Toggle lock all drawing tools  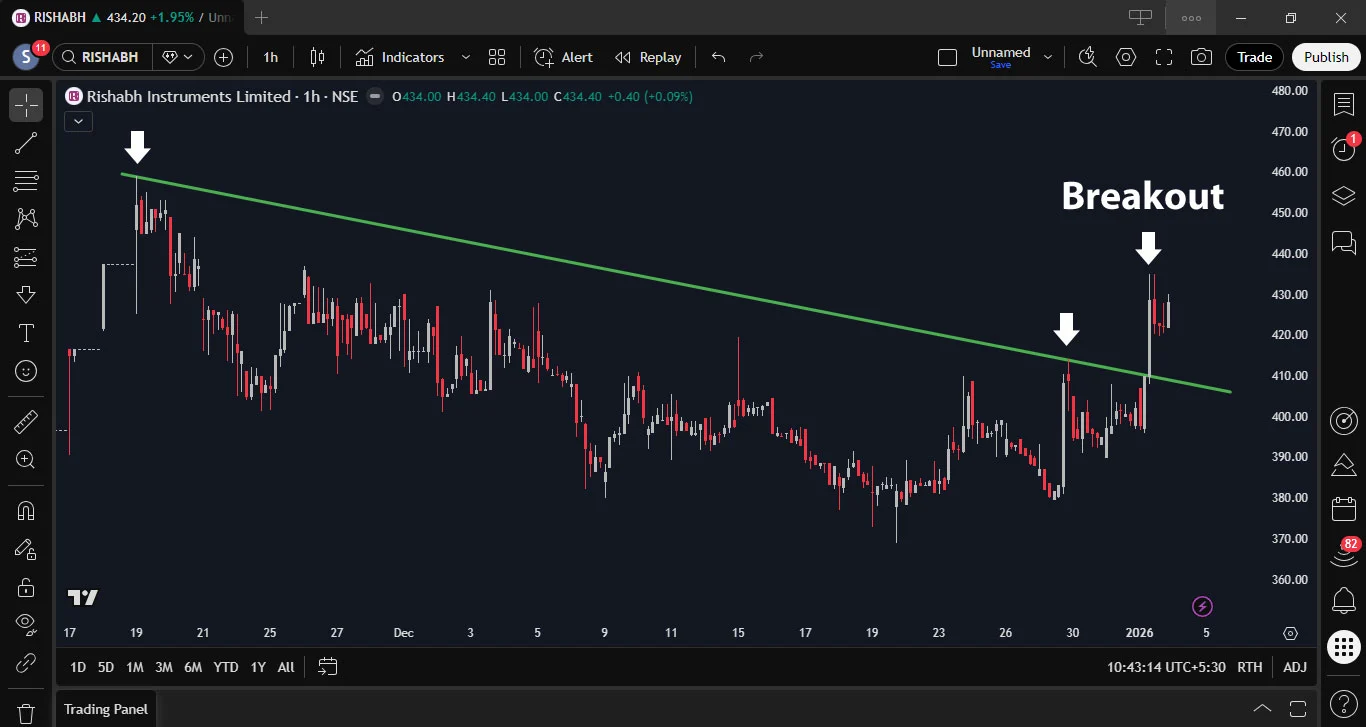[x=26, y=586]
